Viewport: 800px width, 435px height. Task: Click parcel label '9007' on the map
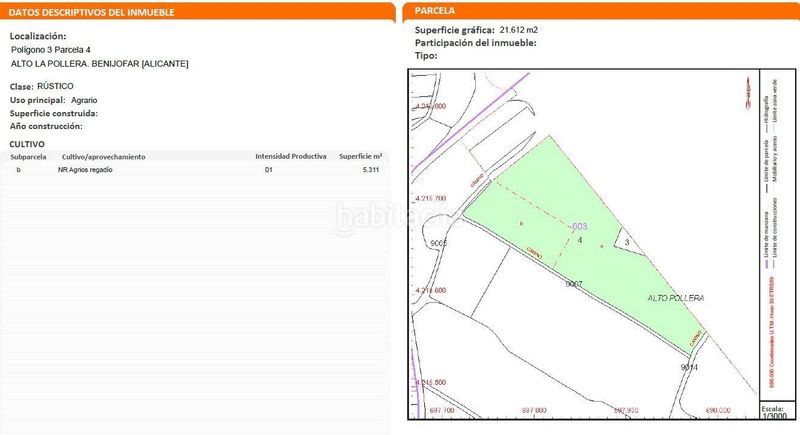tap(574, 284)
